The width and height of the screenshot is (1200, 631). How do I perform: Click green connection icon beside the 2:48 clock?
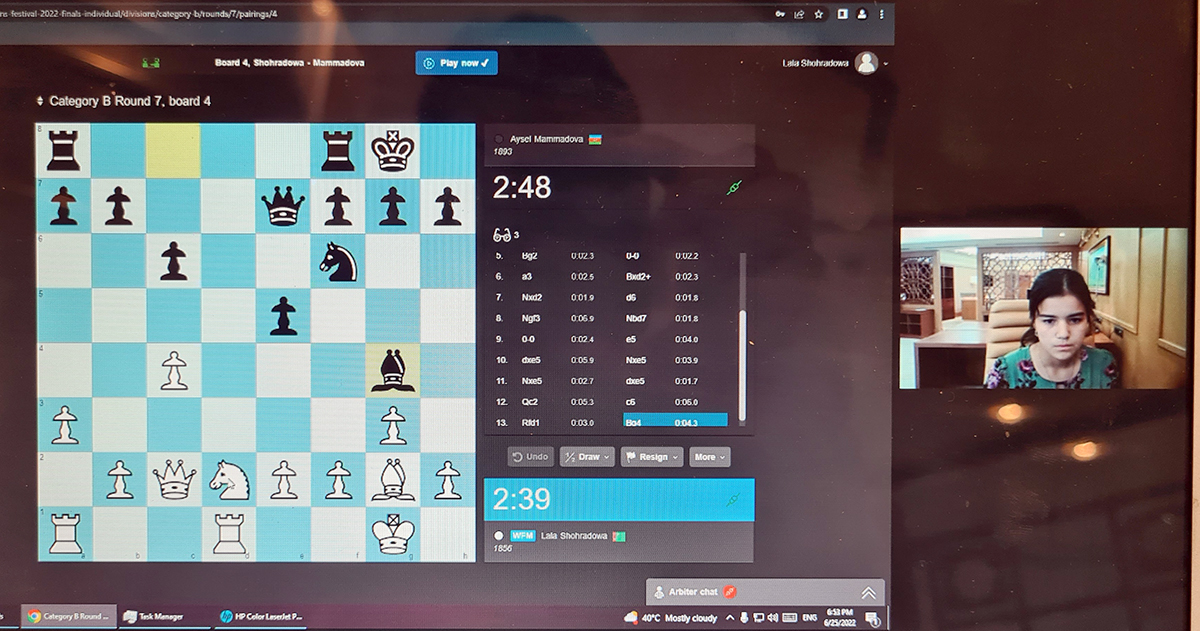733,188
